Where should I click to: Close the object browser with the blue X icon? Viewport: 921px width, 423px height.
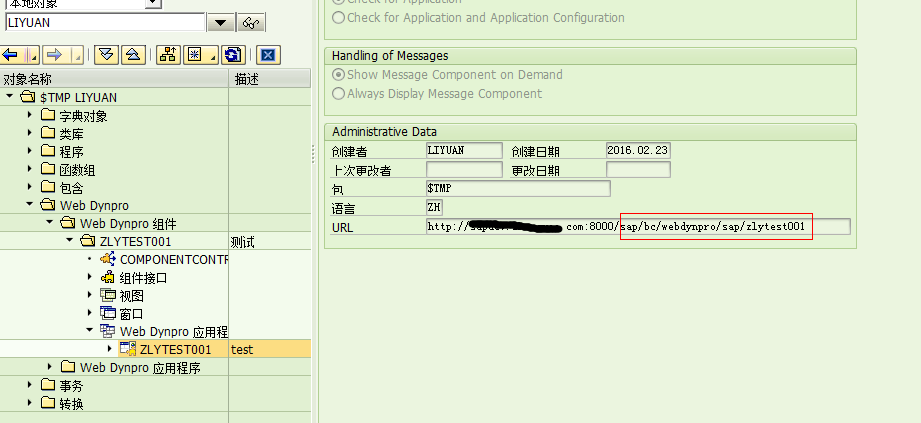point(268,55)
